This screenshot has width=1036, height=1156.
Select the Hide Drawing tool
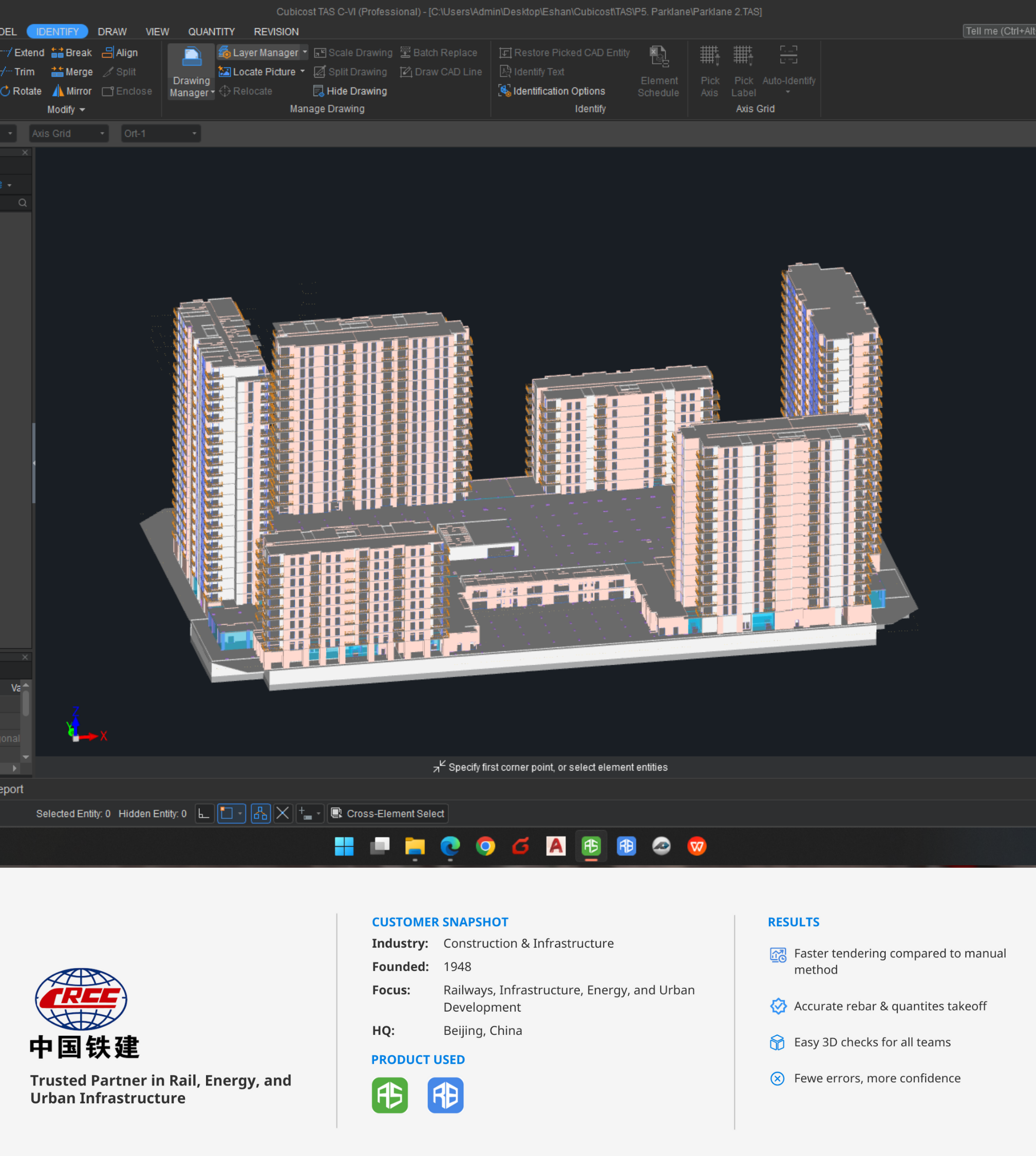(349, 90)
